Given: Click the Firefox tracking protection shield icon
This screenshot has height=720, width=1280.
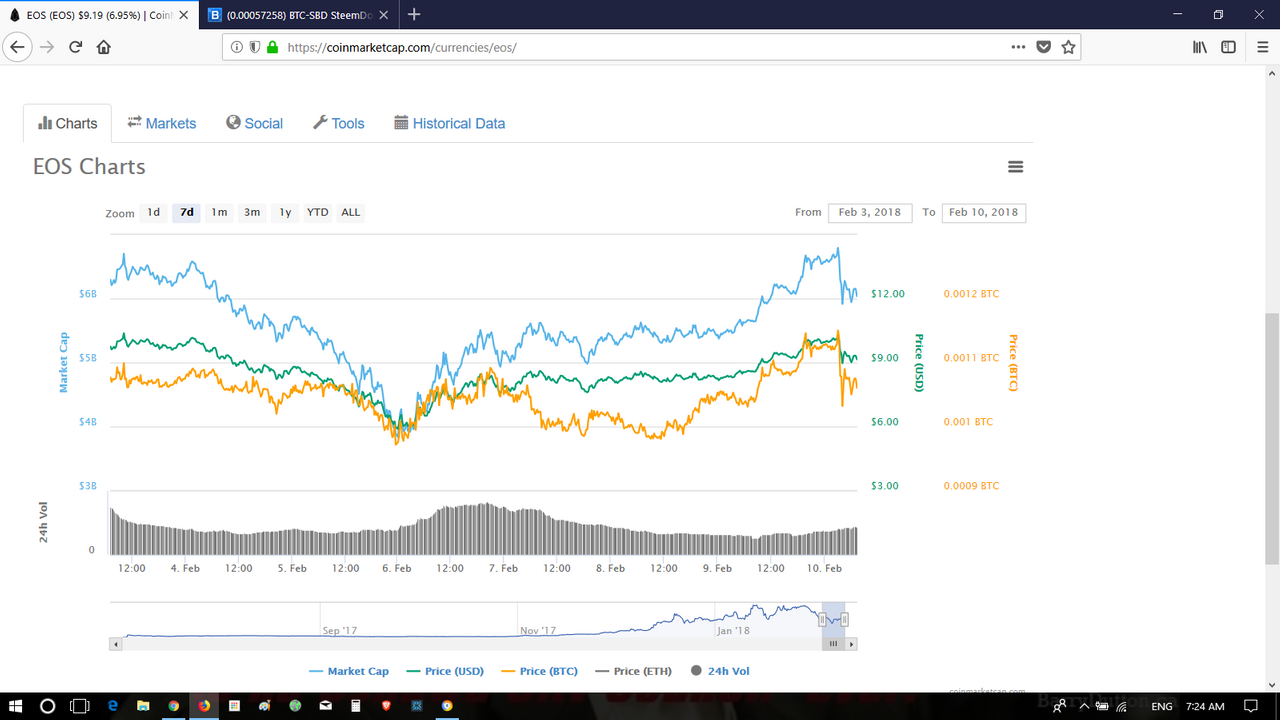Looking at the screenshot, I should click(255, 47).
